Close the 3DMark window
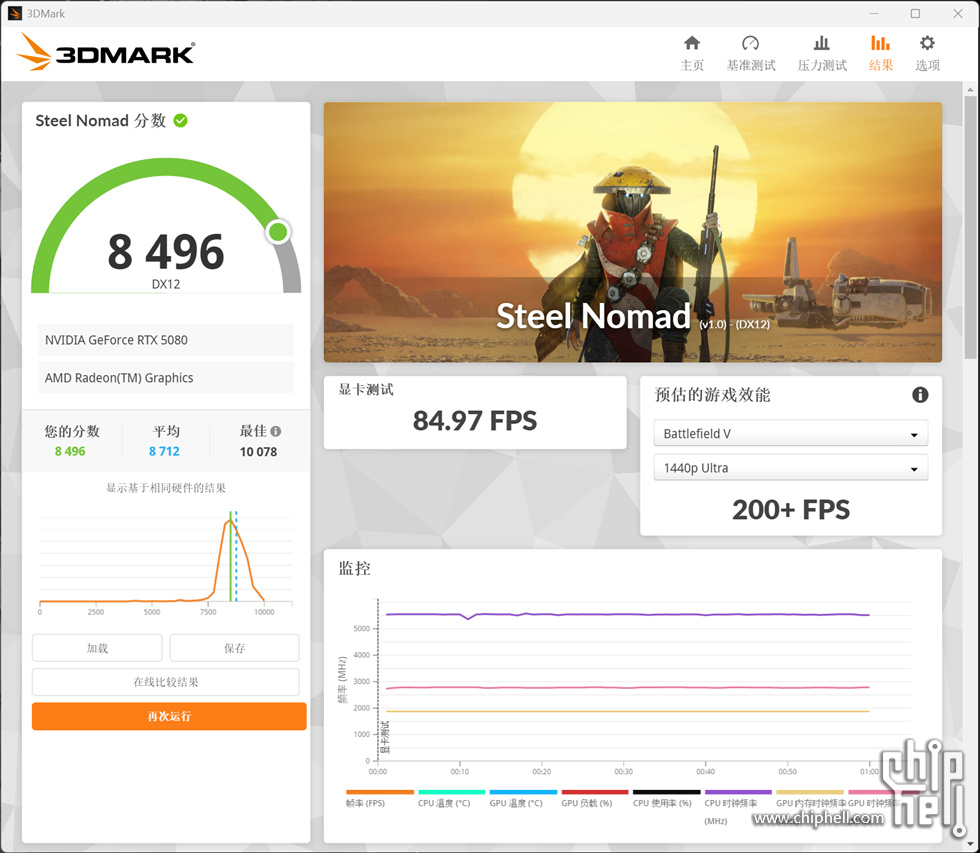 (958, 13)
